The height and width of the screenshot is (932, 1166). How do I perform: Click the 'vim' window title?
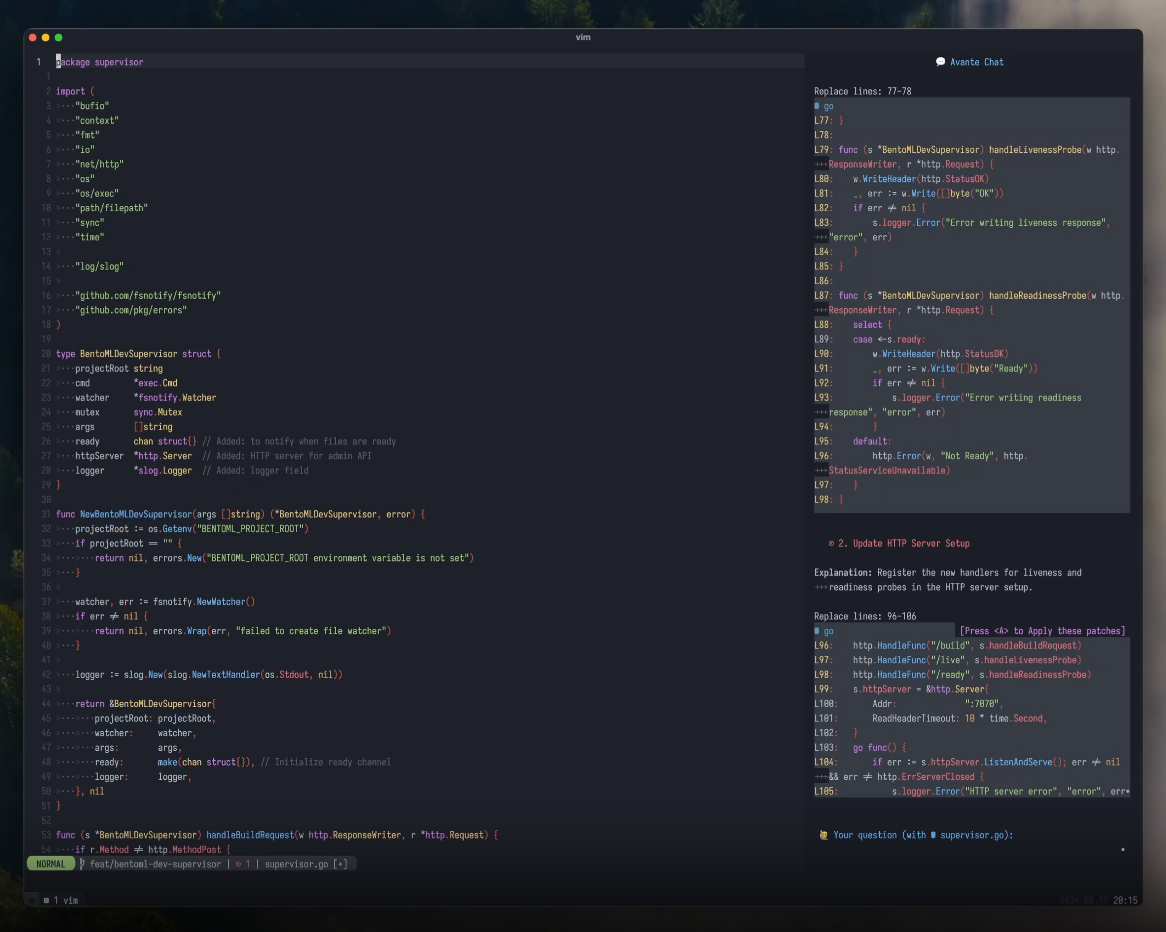click(583, 36)
